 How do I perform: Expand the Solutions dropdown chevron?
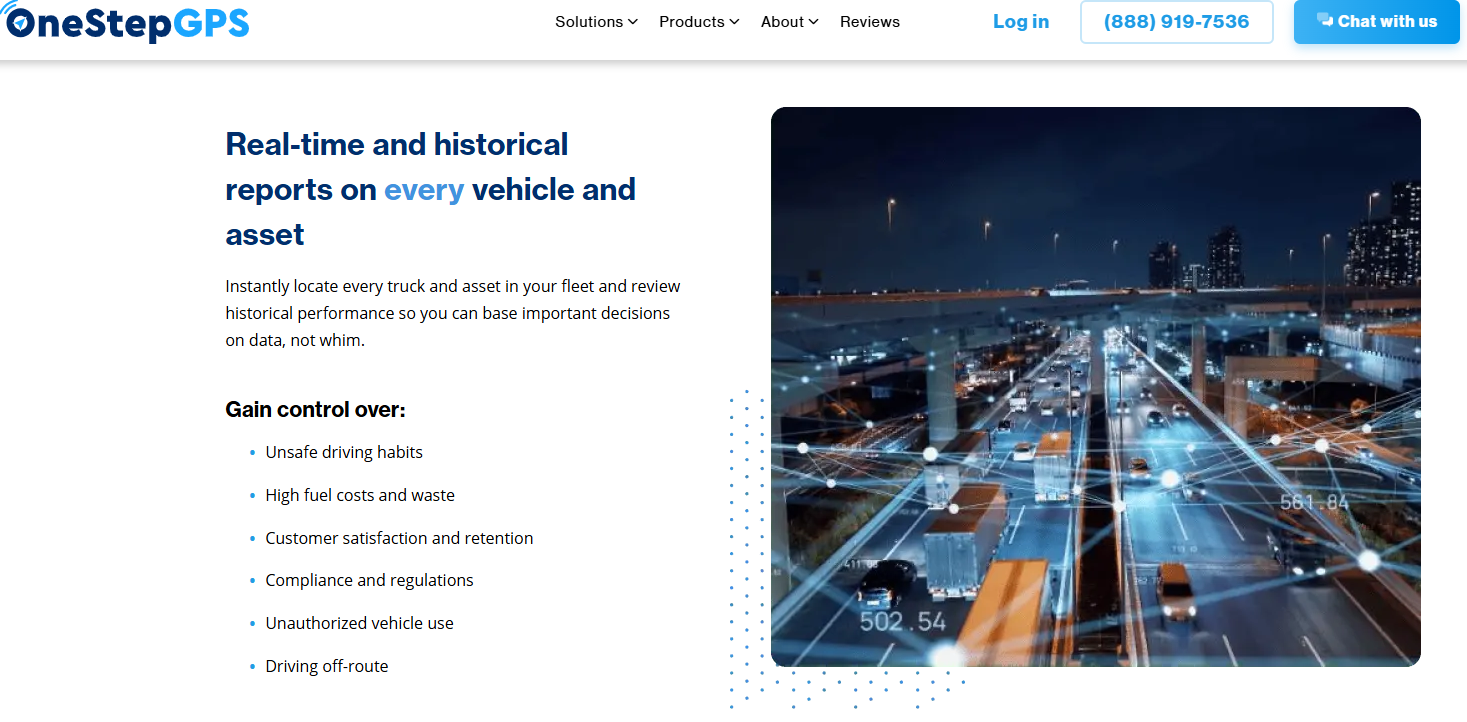click(632, 22)
